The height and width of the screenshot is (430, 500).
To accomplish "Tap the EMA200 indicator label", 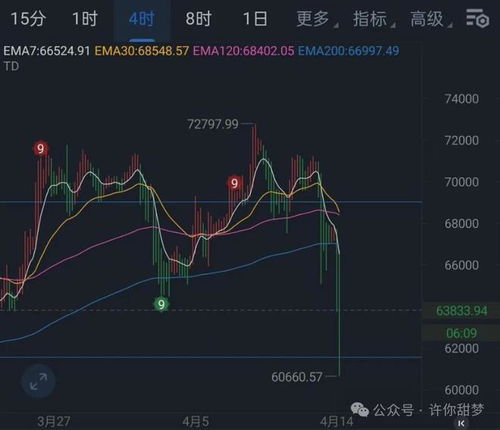I will coord(348,51).
